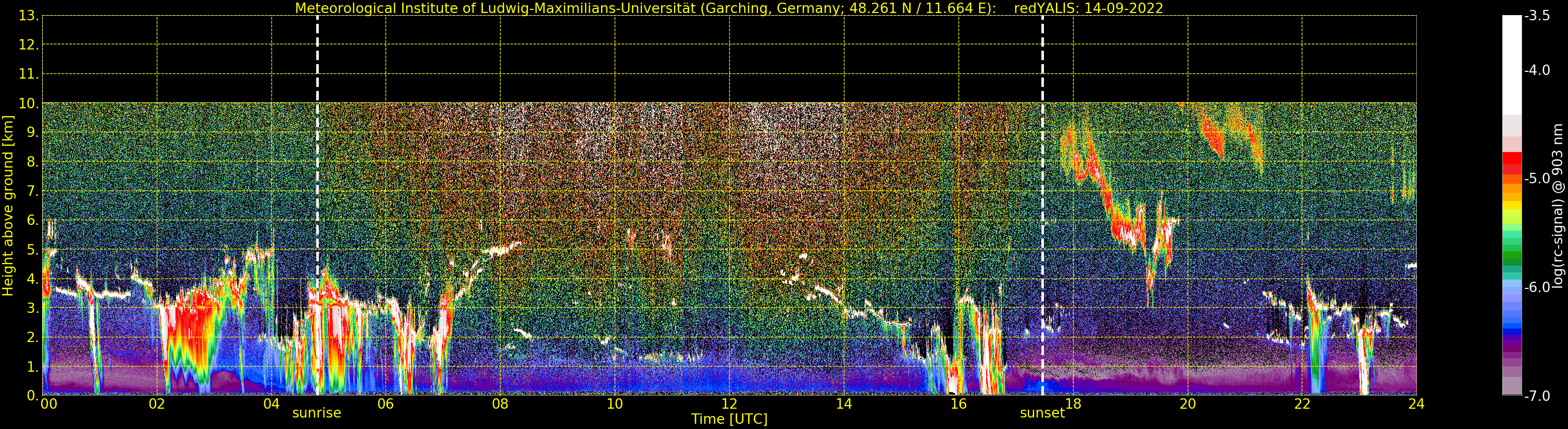This screenshot has width=1568, height=429.
Task: Click the '1.' height tick label
Action: tap(32, 367)
